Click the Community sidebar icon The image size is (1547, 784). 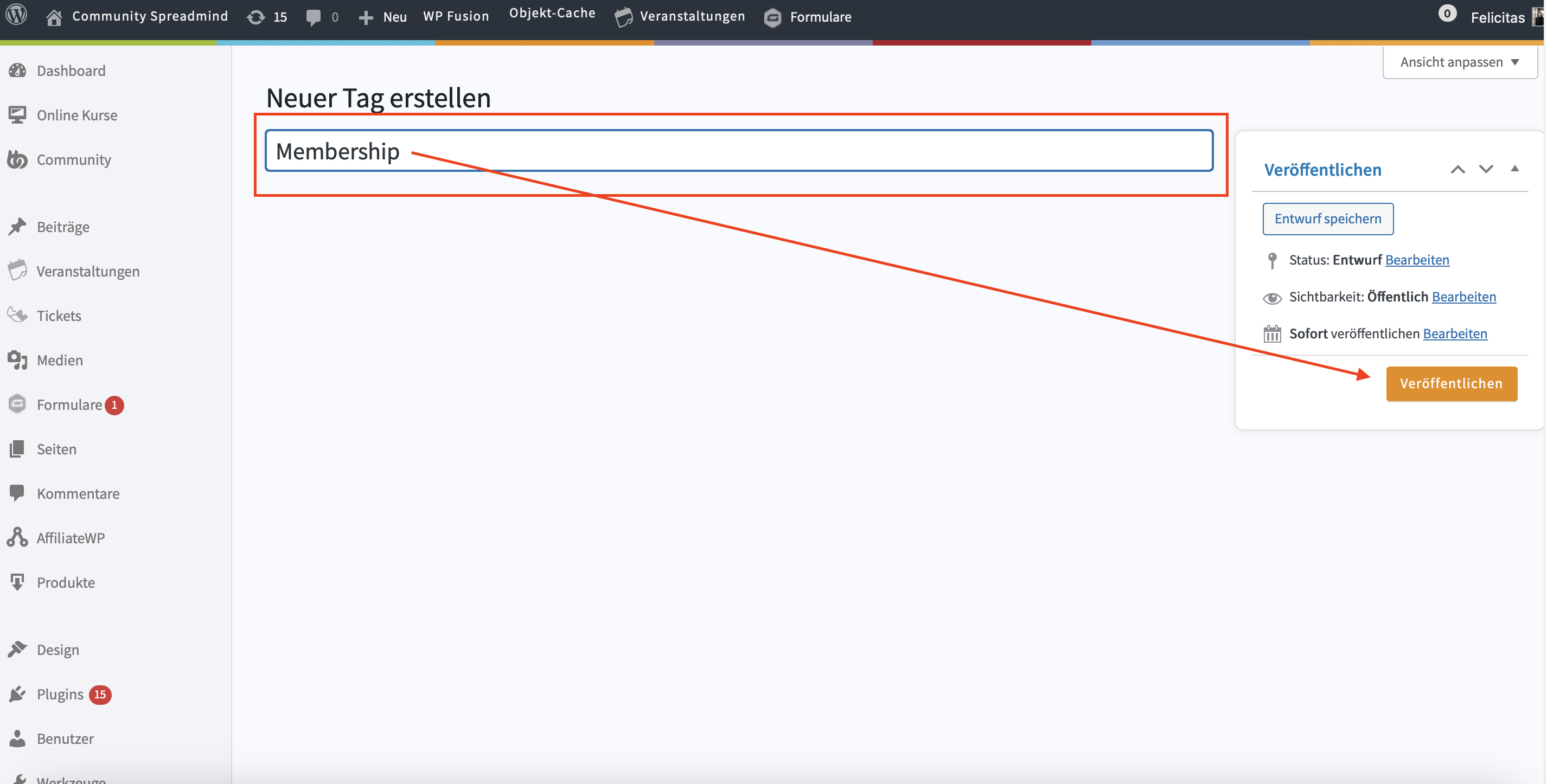(x=17, y=159)
